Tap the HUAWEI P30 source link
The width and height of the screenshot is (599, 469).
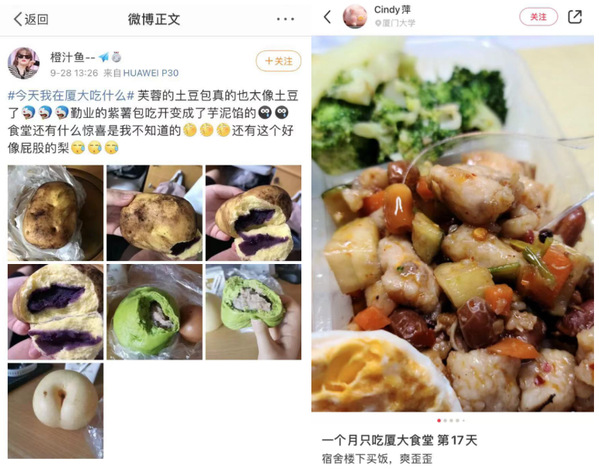point(151,73)
